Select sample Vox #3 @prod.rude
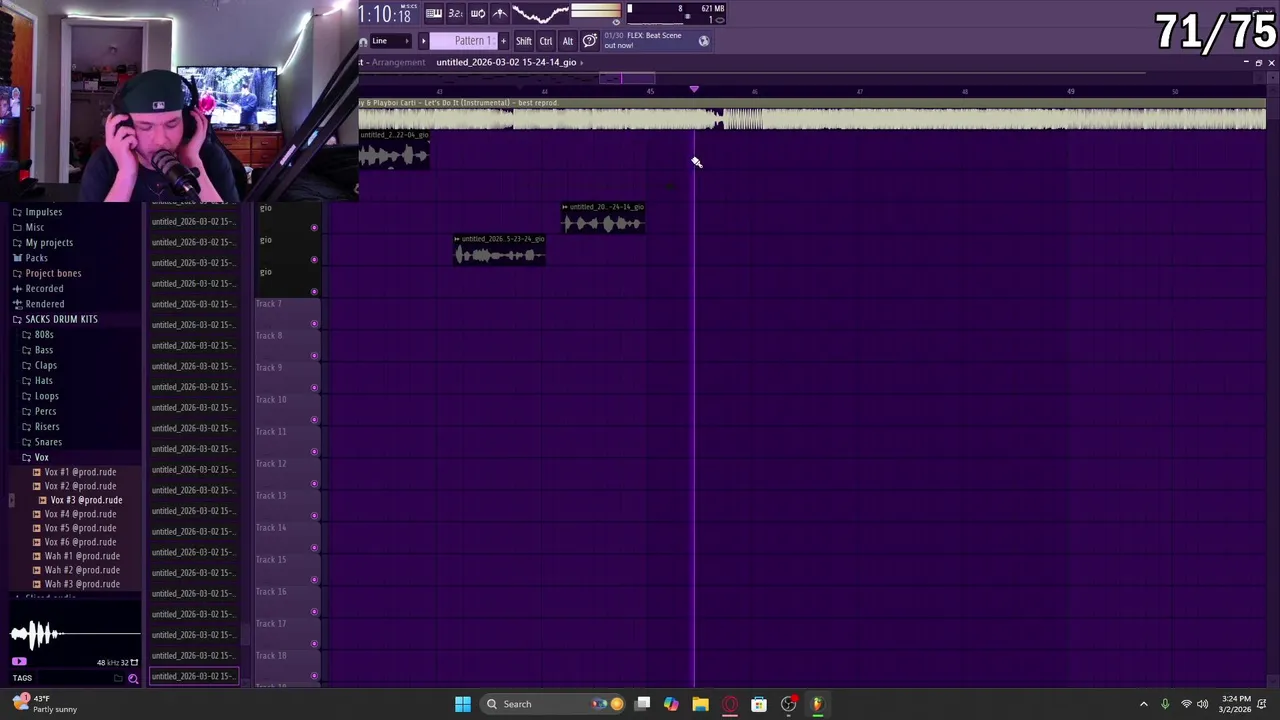The image size is (1280, 720). pyautogui.click(x=86, y=500)
